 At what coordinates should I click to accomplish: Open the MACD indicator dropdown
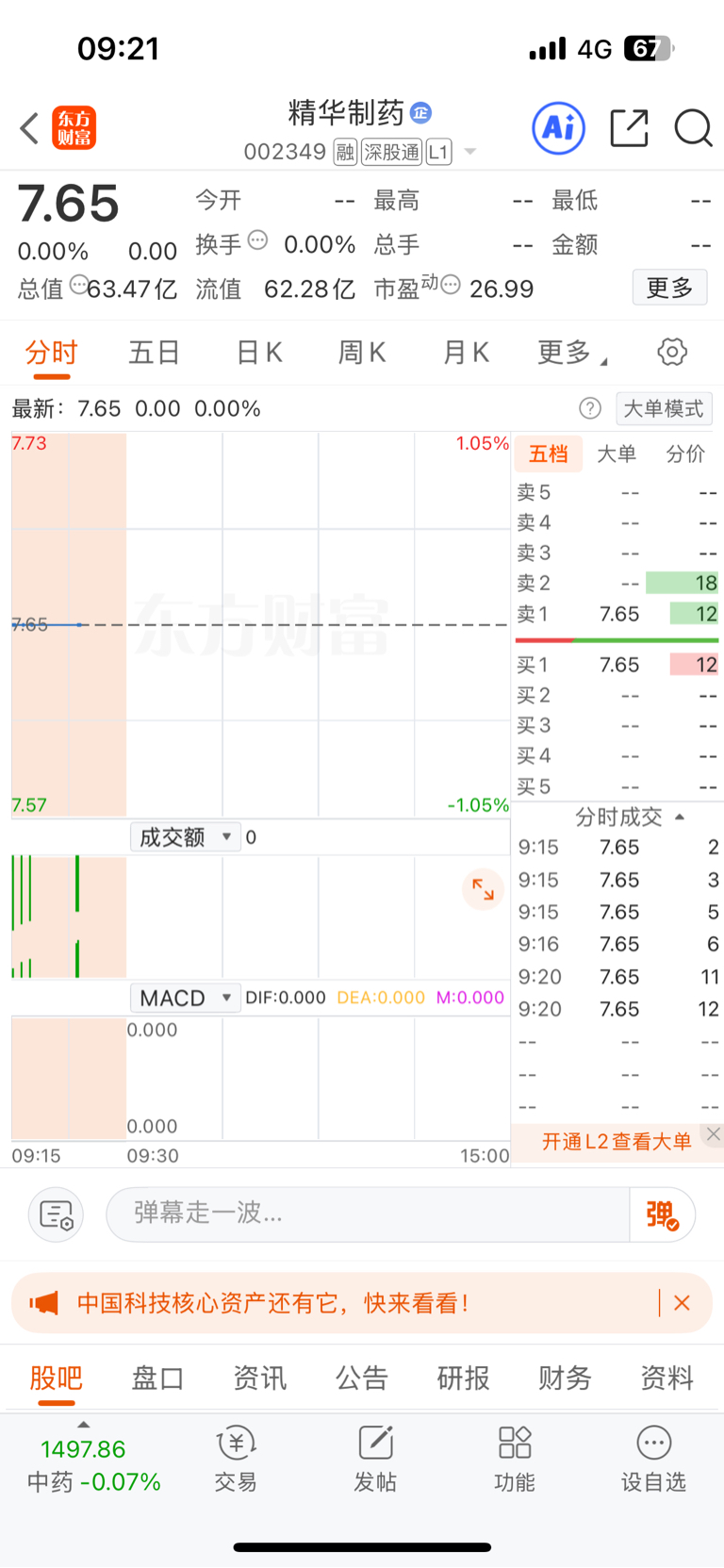point(186,998)
